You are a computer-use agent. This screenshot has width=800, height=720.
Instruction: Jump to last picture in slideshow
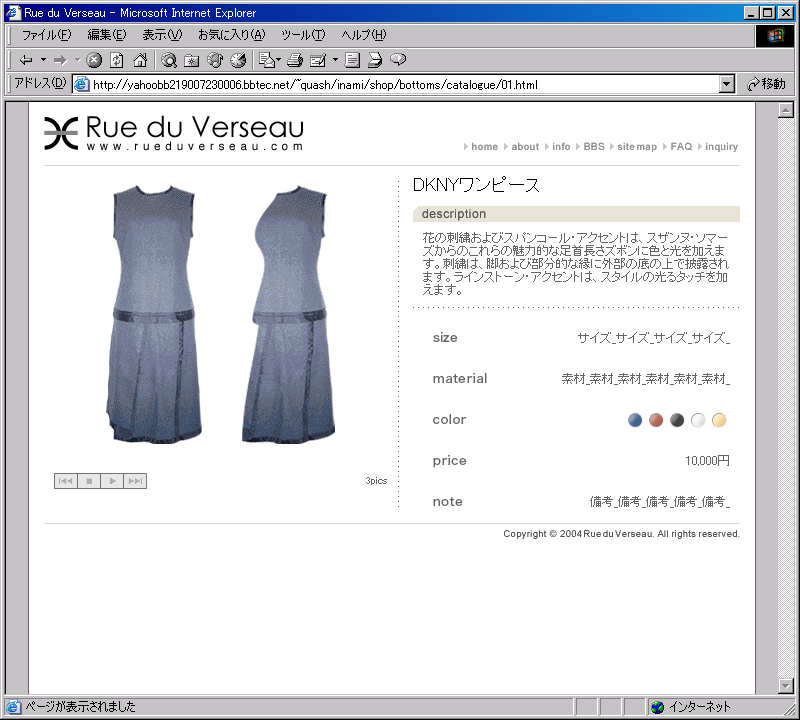[x=135, y=481]
